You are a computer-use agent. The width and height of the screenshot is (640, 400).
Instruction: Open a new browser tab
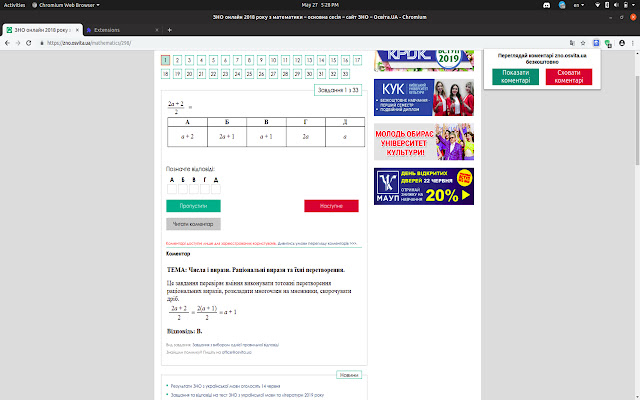click(169, 30)
